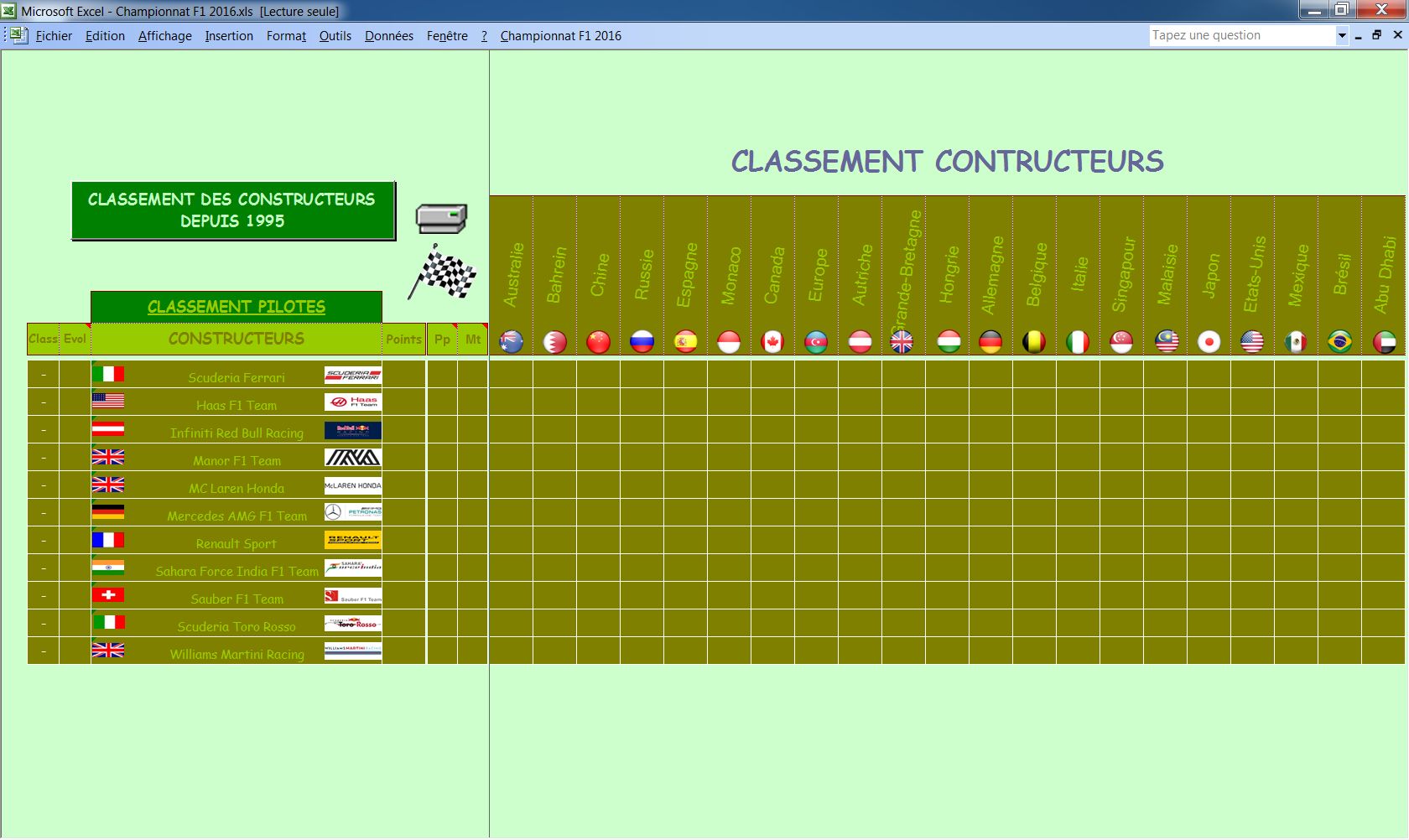Open the Outils menu
Screen dimensions: 1409x840
[x=335, y=35]
